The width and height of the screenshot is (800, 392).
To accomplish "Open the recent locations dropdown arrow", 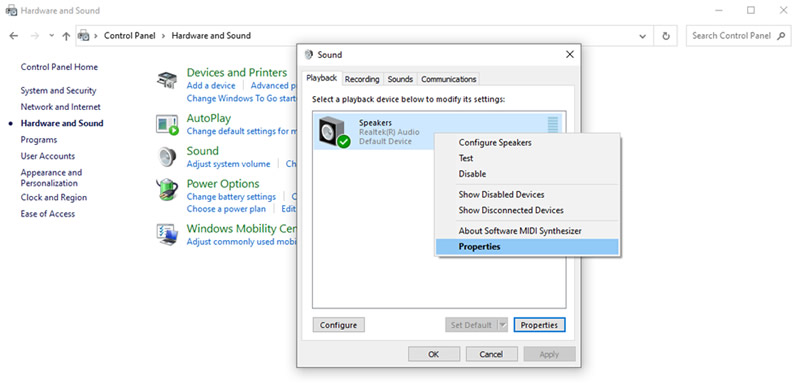I will click(51, 36).
